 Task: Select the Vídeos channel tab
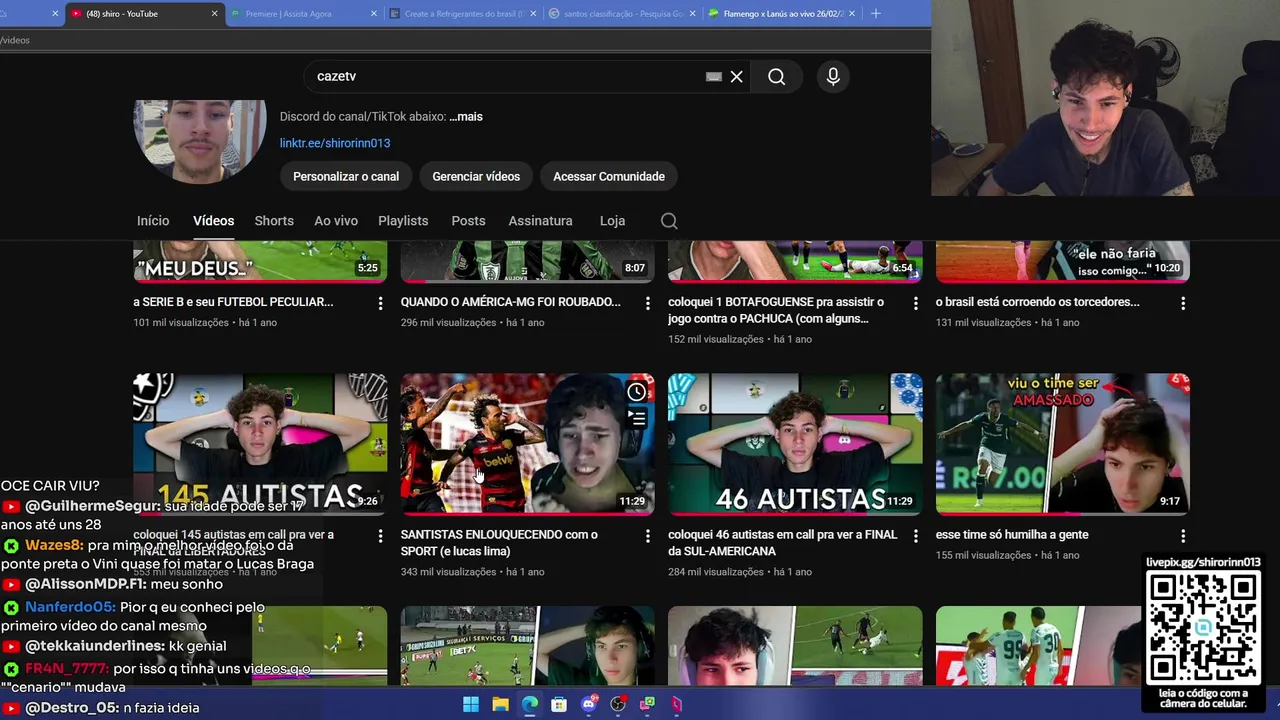click(213, 221)
